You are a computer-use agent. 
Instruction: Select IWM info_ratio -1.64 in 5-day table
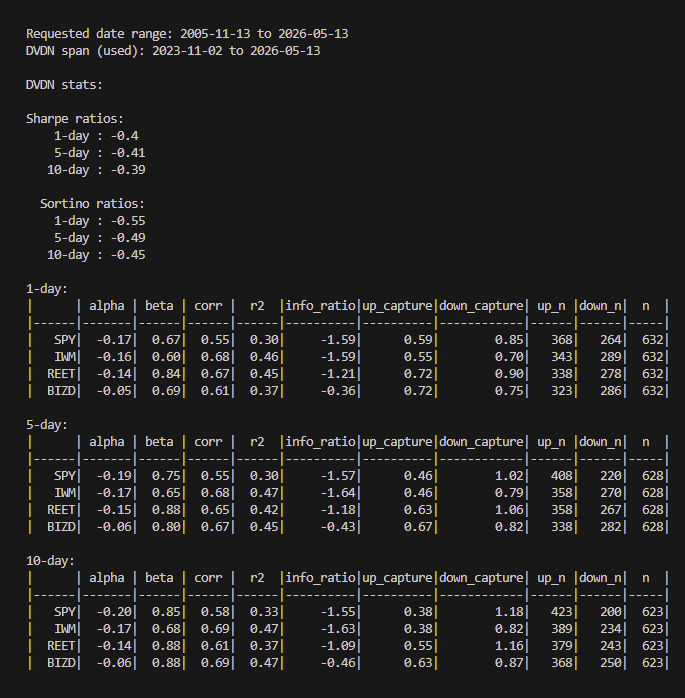coord(338,492)
